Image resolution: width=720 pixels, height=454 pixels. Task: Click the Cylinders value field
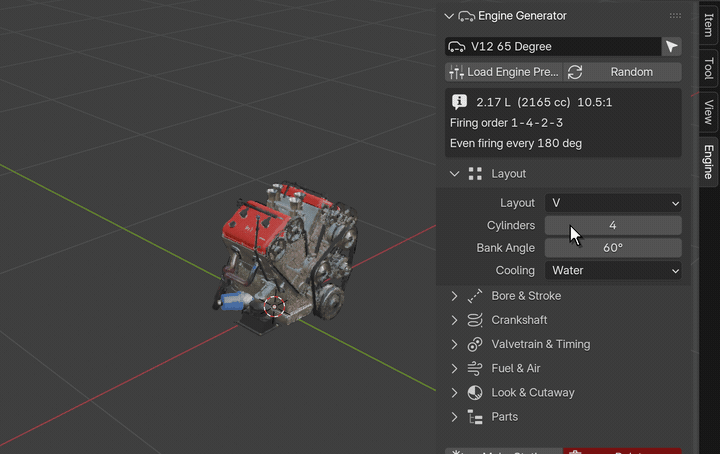coord(613,225)
